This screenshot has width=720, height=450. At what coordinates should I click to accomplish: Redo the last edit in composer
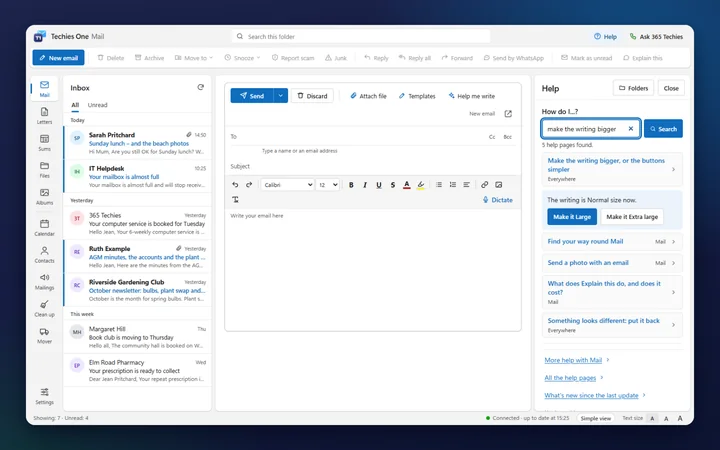(249, 185)
